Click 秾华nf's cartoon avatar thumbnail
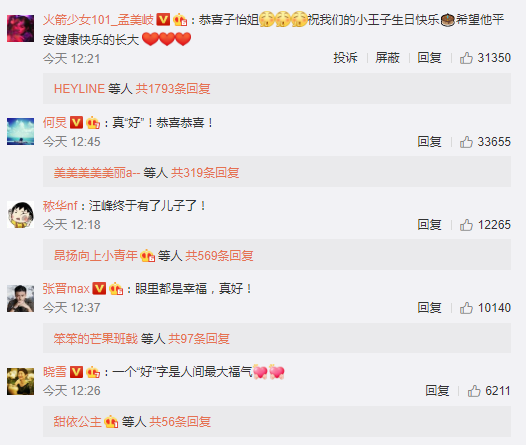This screenshot has width=526, height=445. tap(20, 215)
